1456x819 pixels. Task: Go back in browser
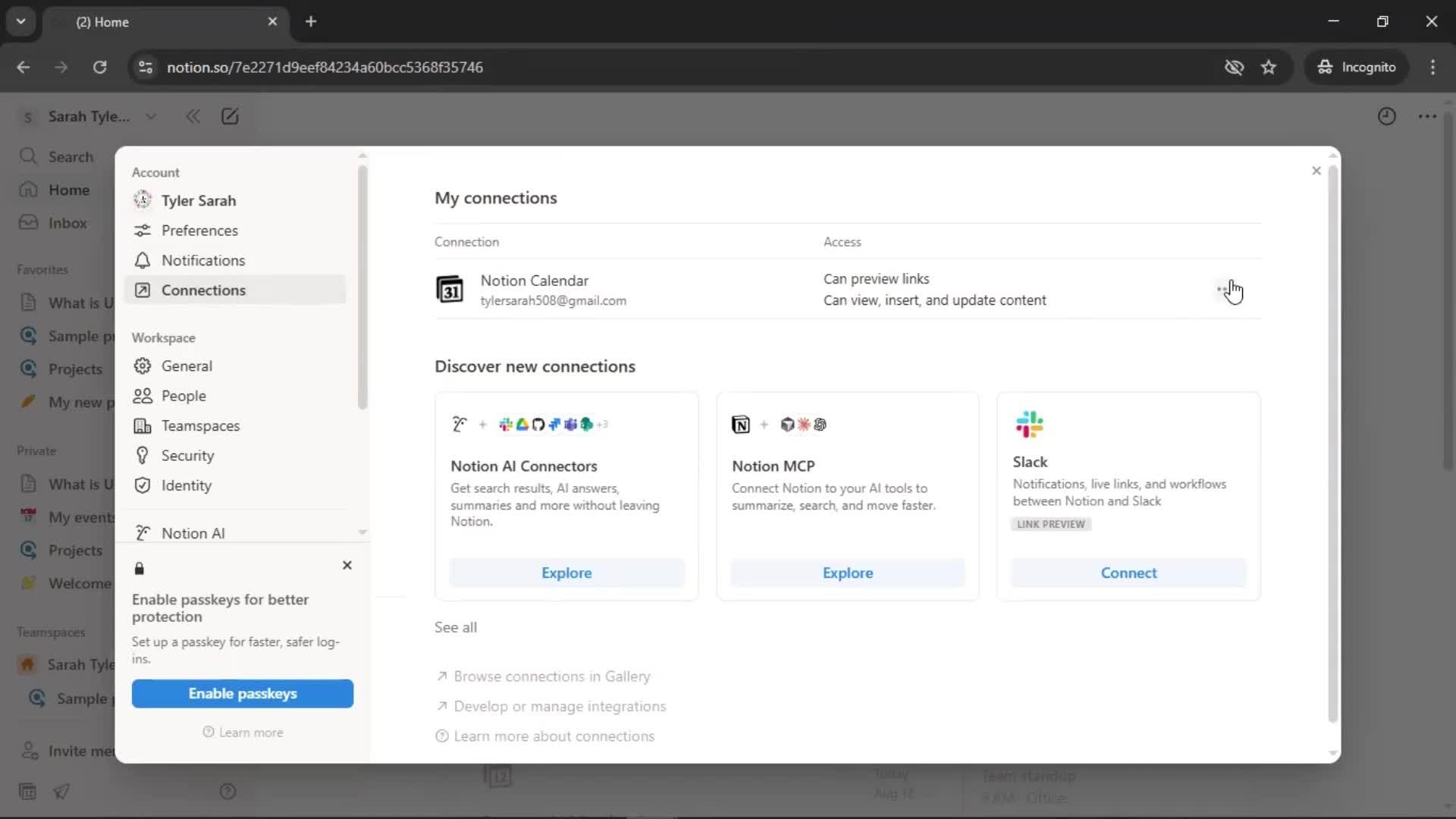pos(23,67)
